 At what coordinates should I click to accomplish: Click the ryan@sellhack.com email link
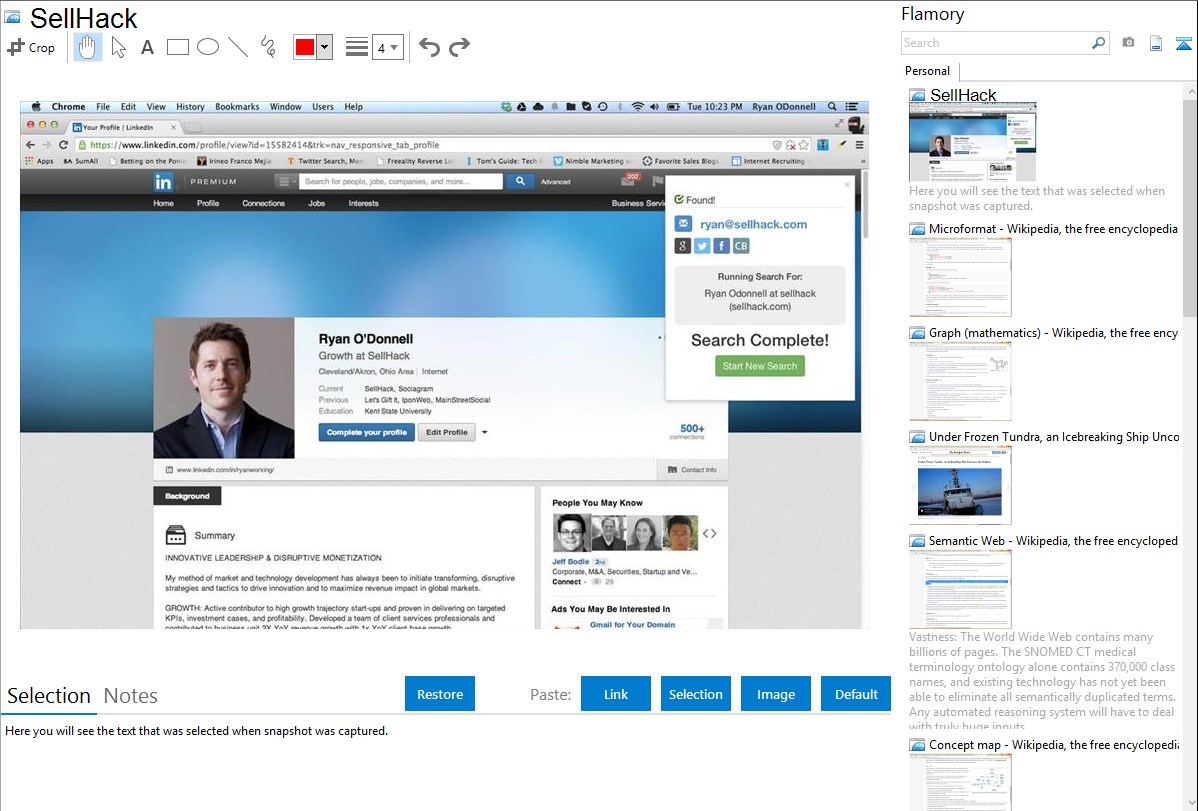pos(753,224)
